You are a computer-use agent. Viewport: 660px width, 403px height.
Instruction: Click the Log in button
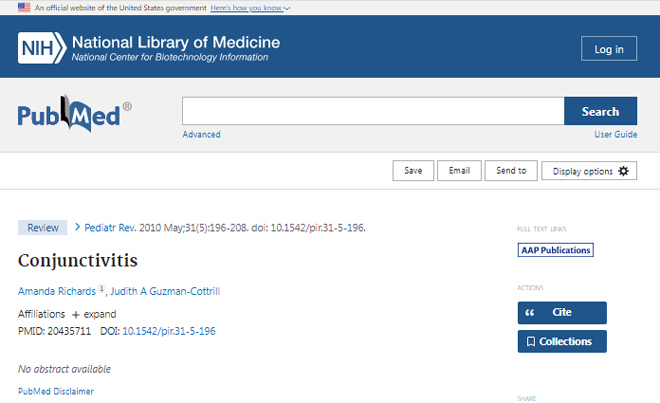point(609,49)
